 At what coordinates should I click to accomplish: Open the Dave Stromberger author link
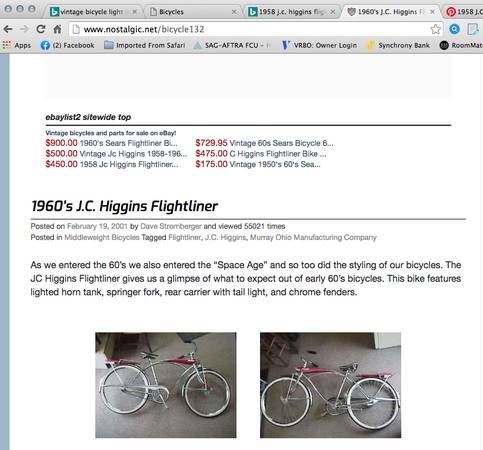pyautogui.click(x=171, y=226)
